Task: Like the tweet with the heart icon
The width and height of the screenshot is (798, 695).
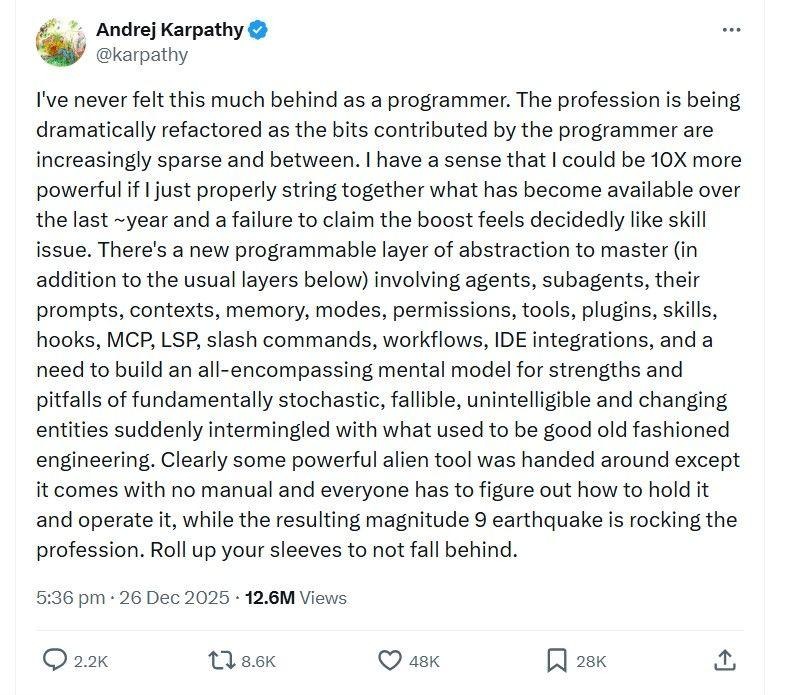Action: pyautogui.click(x=390, y=659)
